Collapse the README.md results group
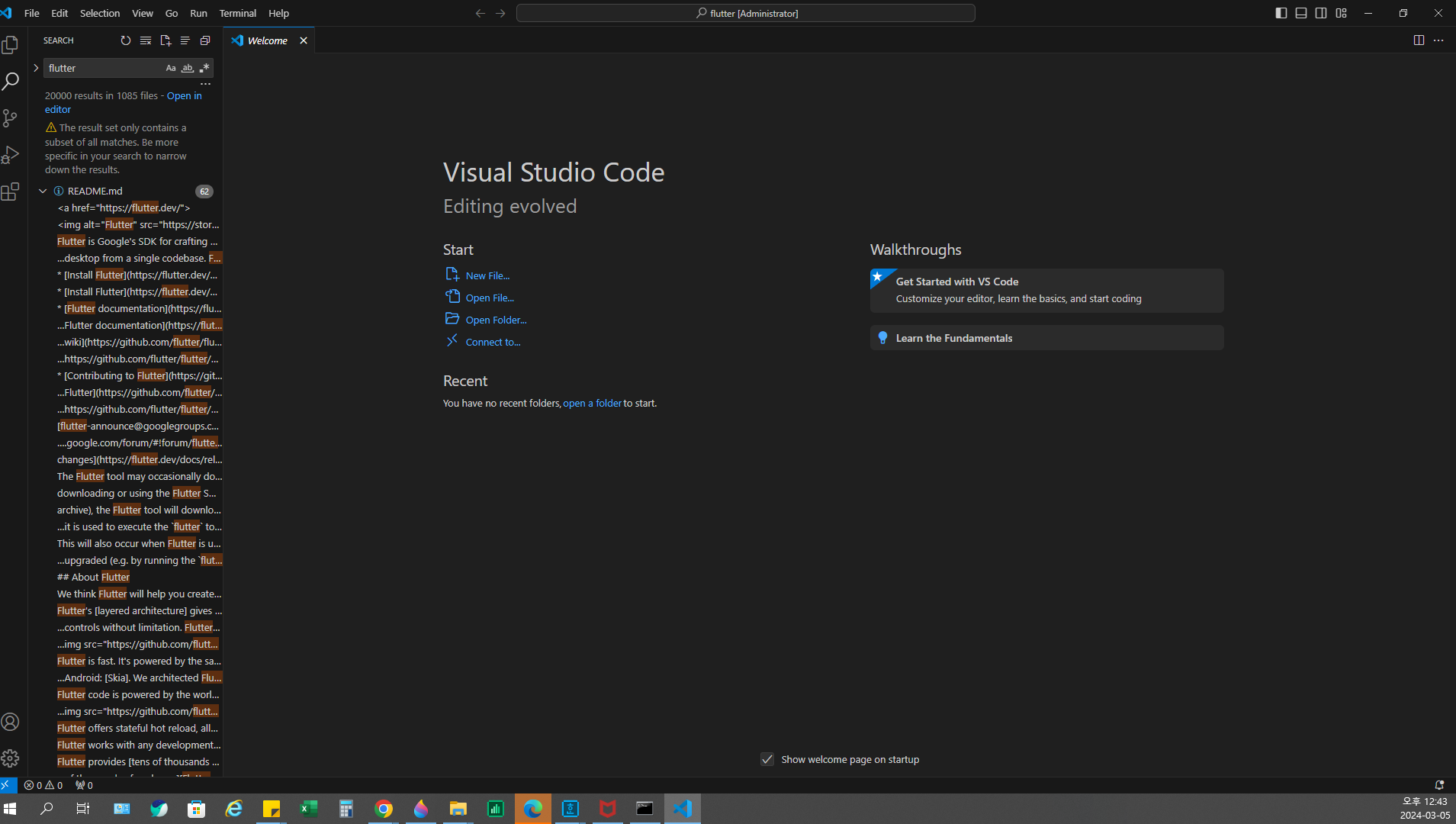1456x824 pixels. click(x=43, y=192)
